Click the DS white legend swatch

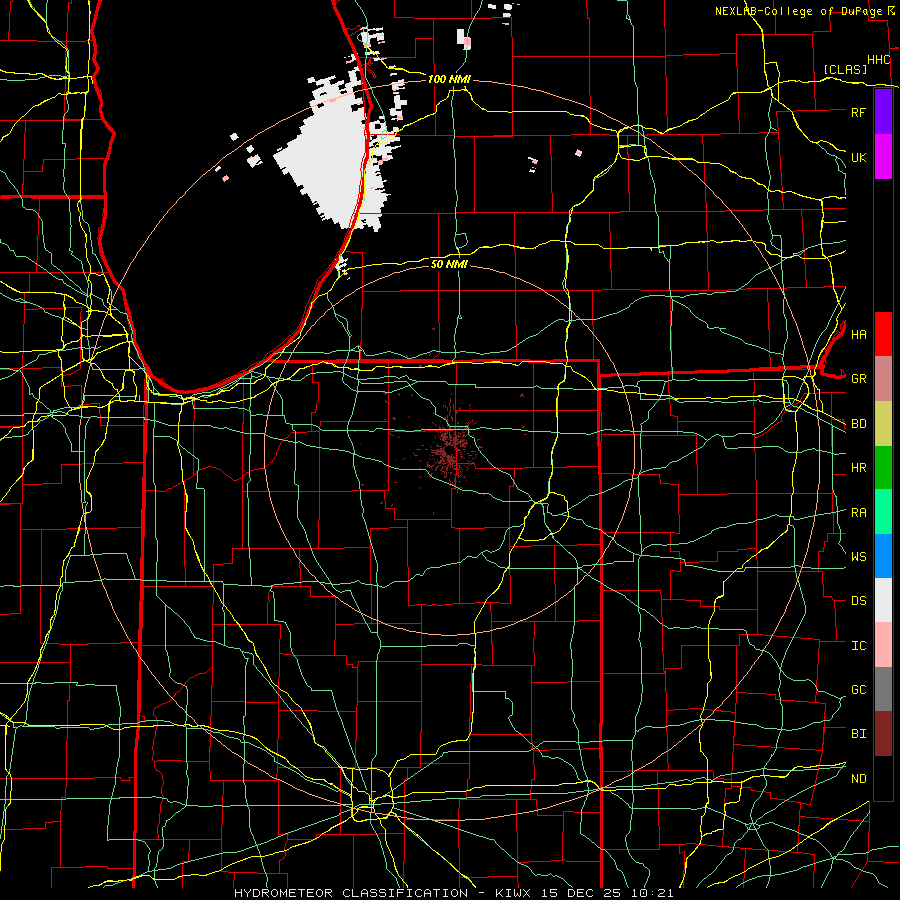pyautogui.click(x=883, y=600)
